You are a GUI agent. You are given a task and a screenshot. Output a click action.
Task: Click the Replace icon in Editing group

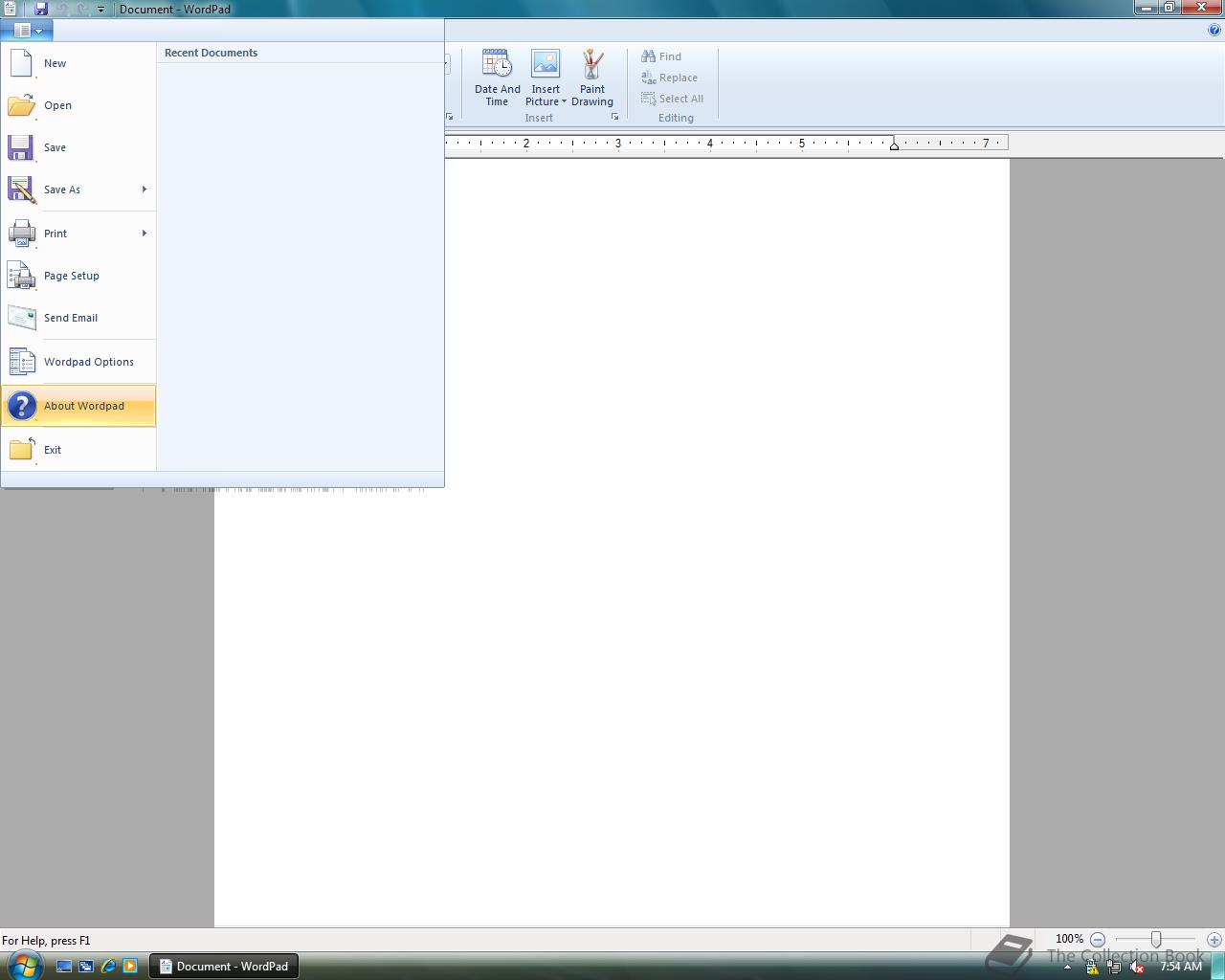pyautogui.click(x=648, y=78)
